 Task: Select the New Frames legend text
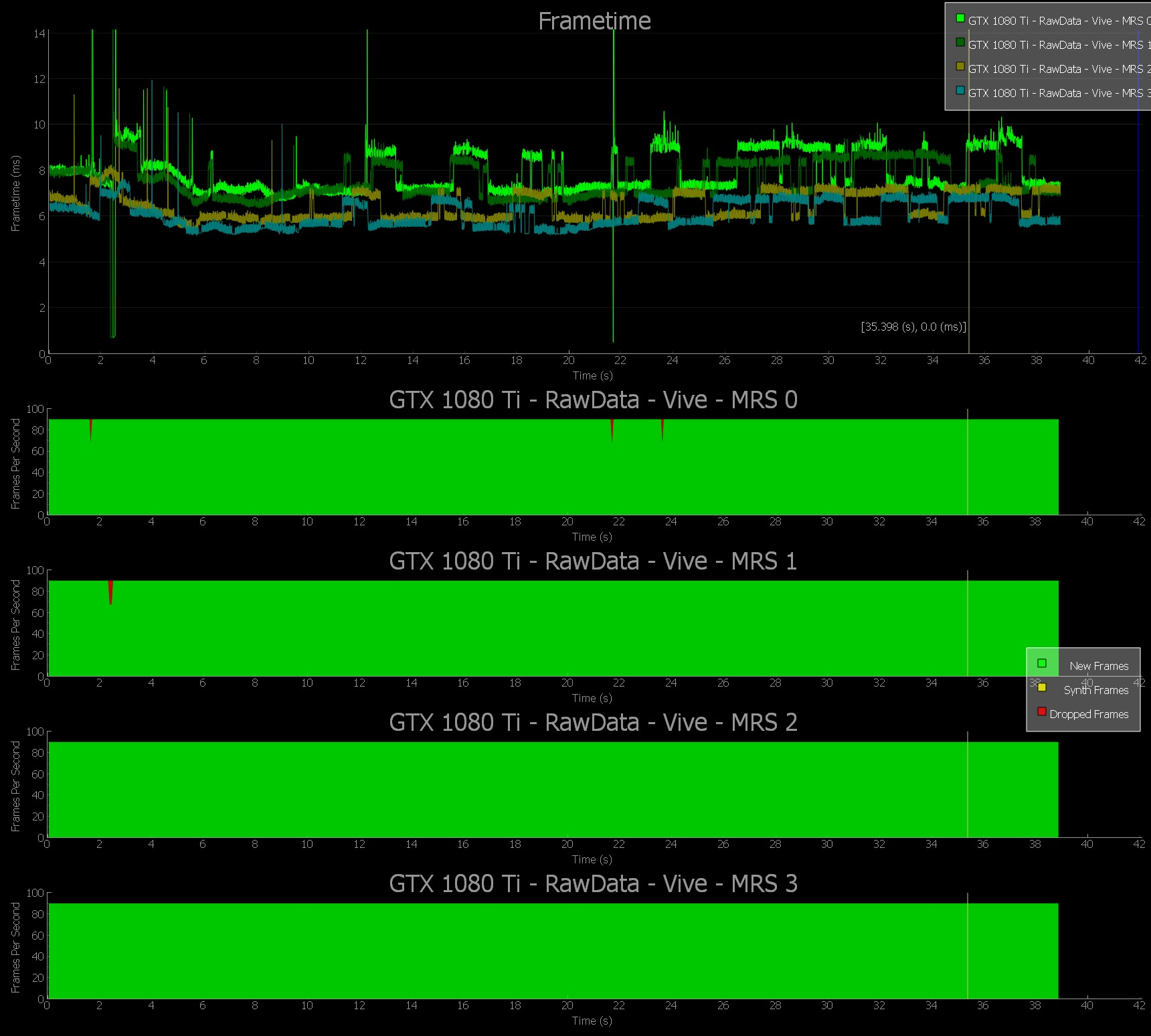(1099, 667)
